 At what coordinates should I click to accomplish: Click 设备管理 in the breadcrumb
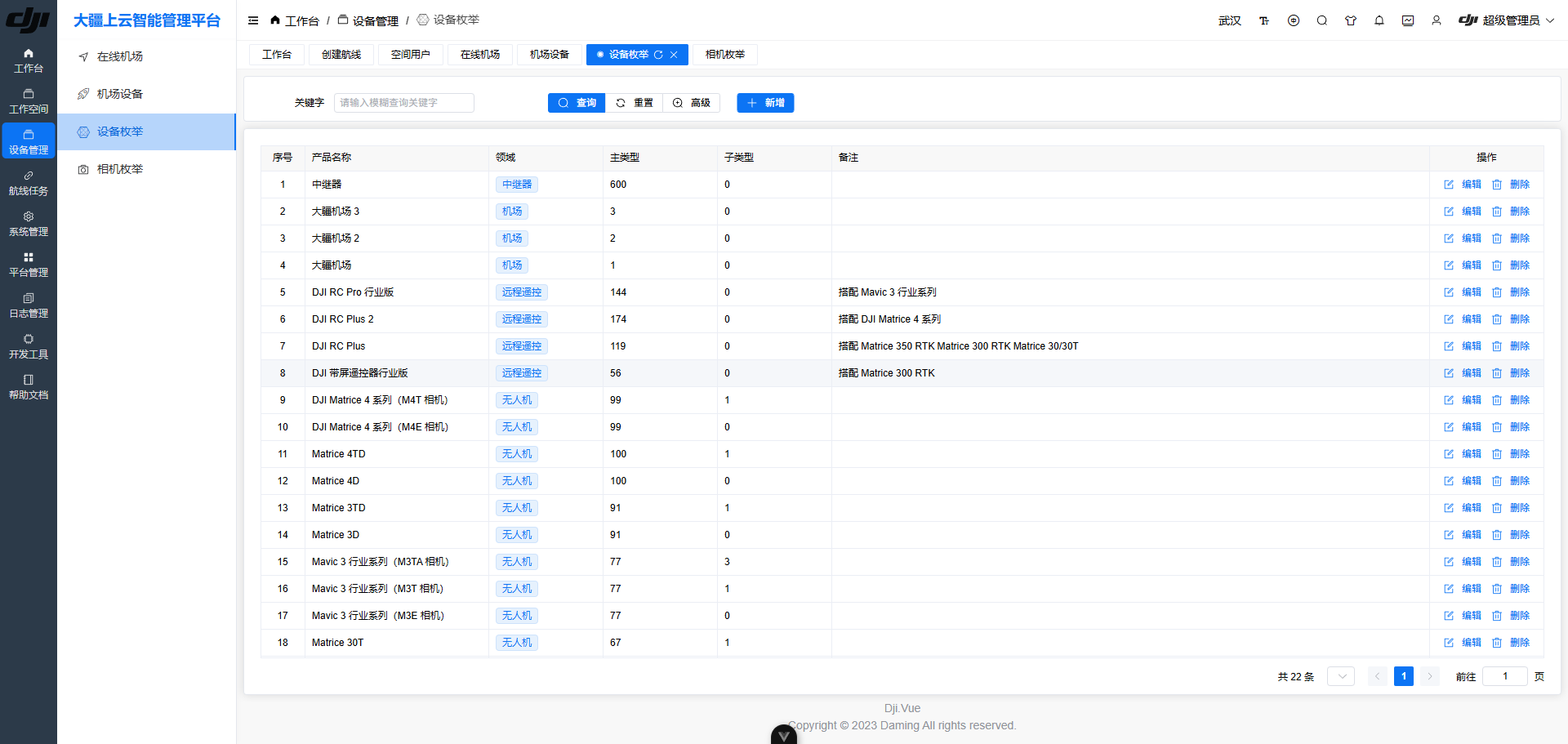(368, 20)
